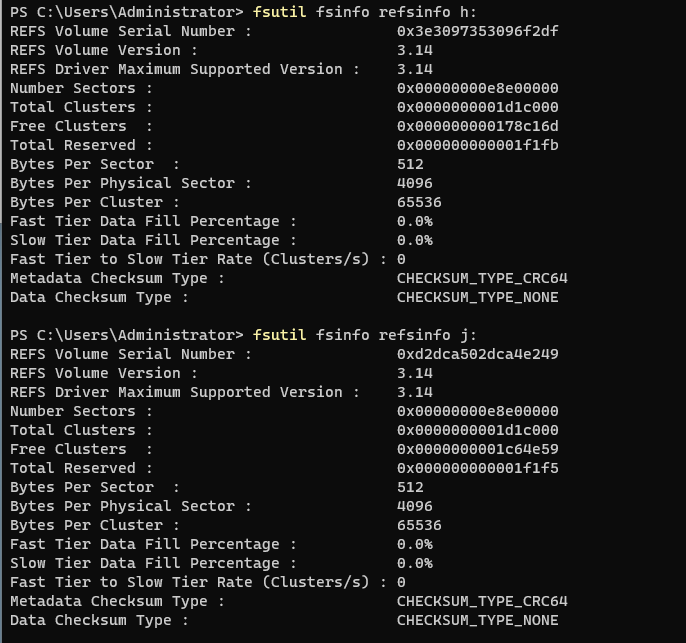Click Total Reserved value 0x000000000001f1fb

(x=477, y=145)
